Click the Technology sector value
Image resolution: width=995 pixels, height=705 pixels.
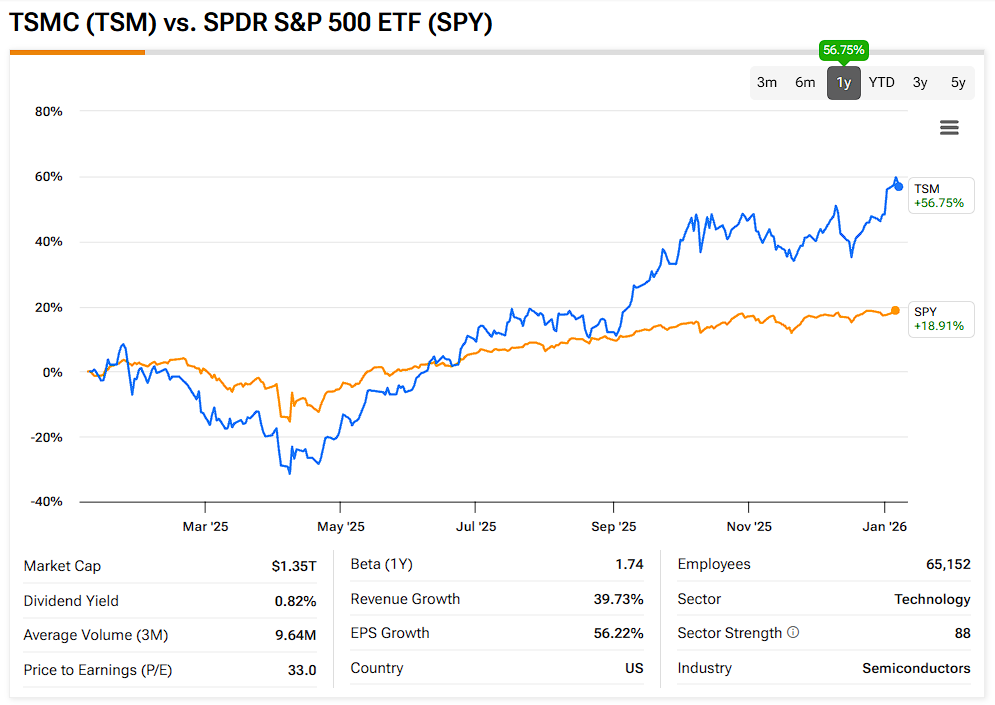(x=932, y=599)
